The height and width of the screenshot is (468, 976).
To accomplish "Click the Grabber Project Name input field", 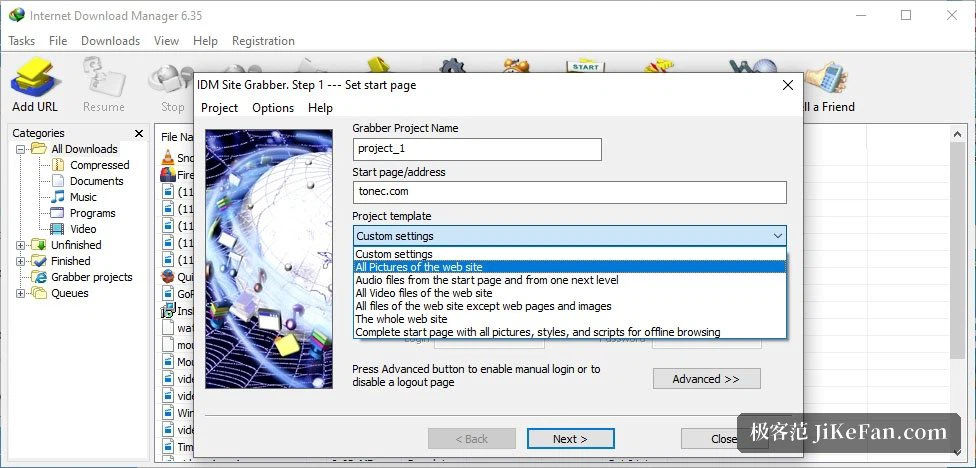I will click(477, 149).
